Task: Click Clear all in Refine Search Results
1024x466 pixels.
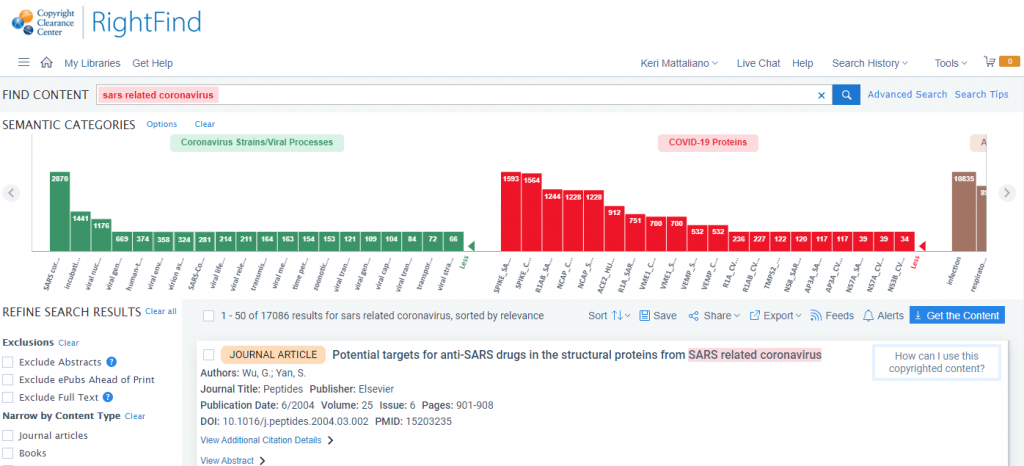Action: (161, 311)
